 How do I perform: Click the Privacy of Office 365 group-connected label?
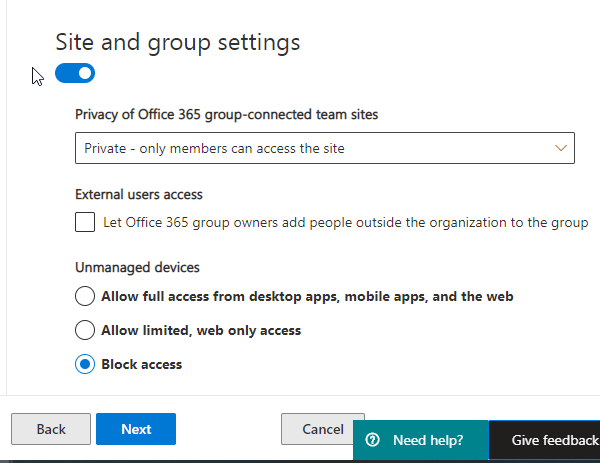[x=226, y=114]
